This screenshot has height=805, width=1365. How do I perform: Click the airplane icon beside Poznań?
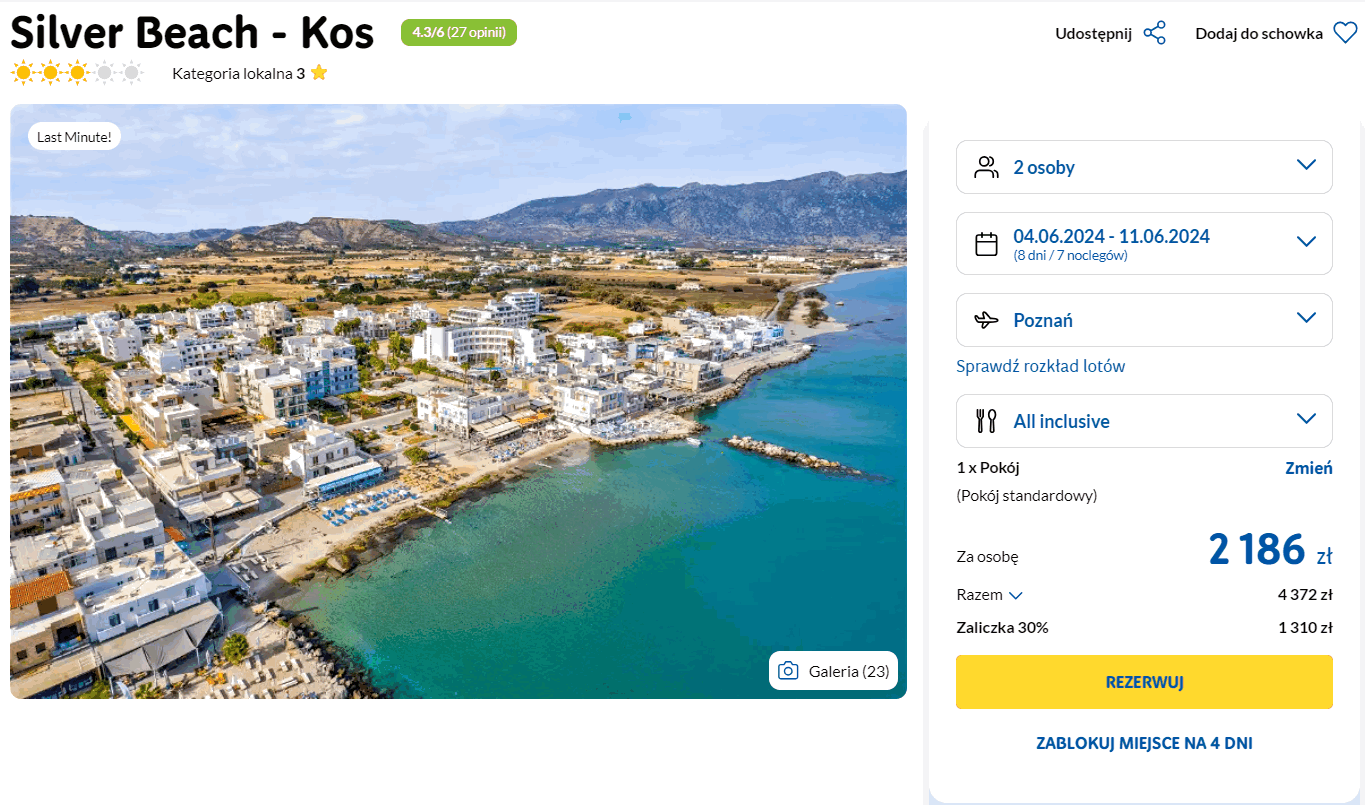(x=986, y=320)
